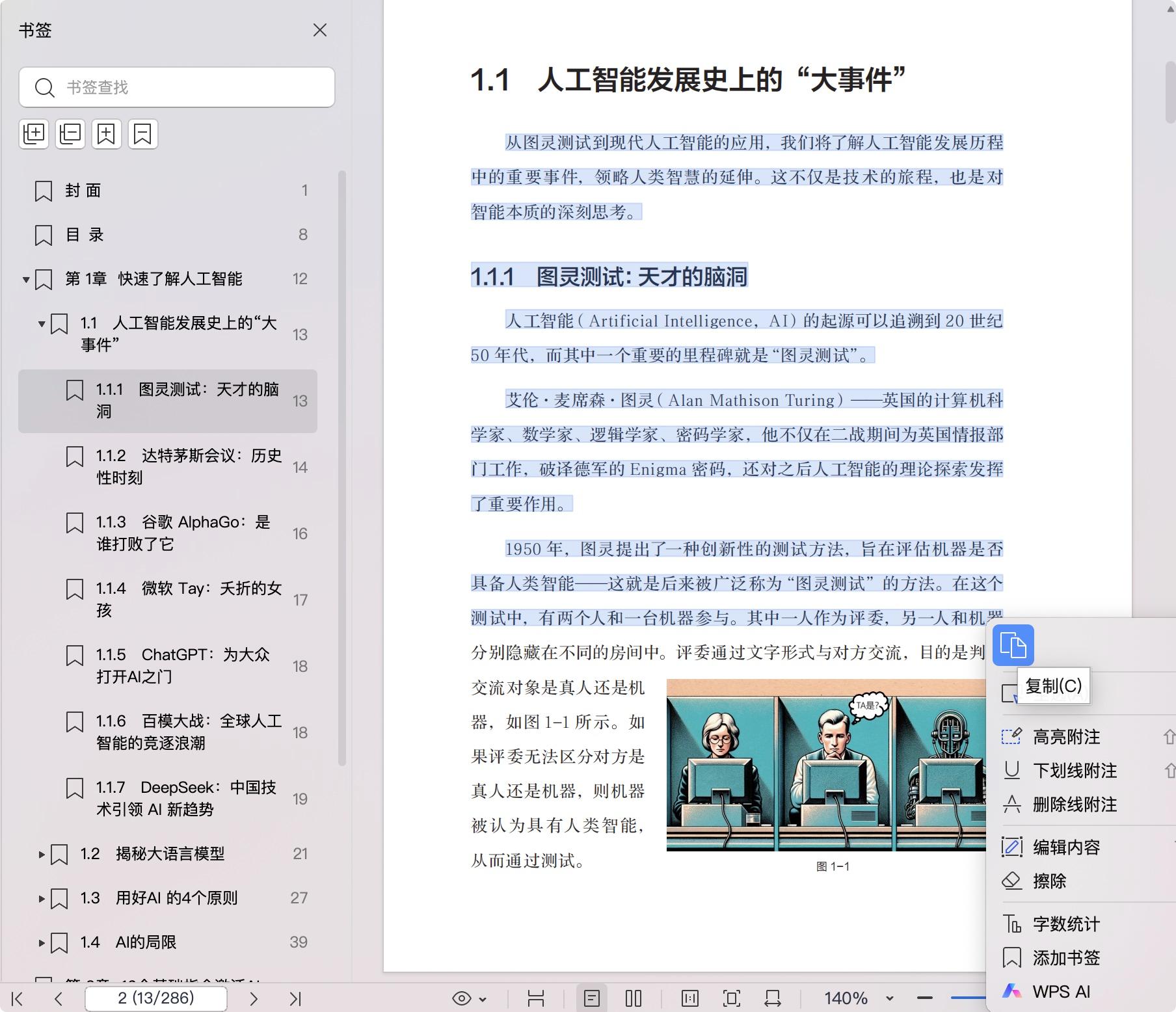Select single page layout
This screenshot has width=1176, height=1012.
tap(592, 998)
